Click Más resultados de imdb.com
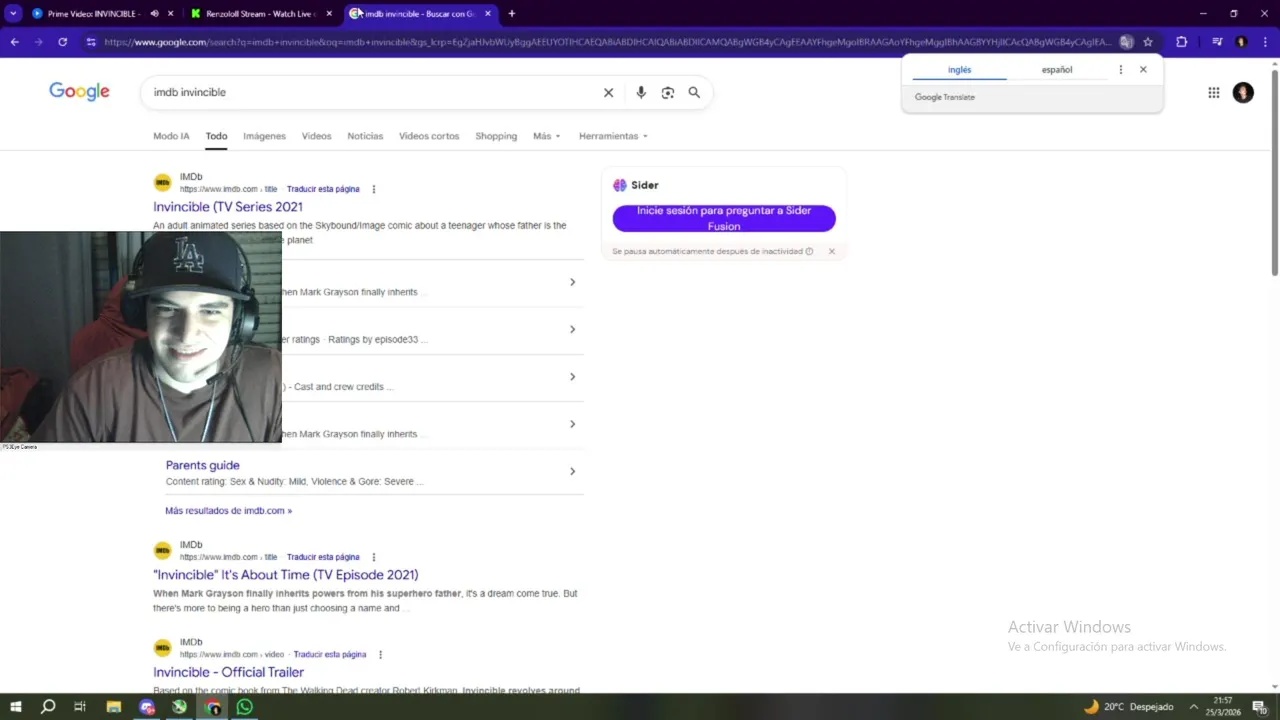Viewport: 1280px width, 720px height. pyautogui.click(x=229, y=511)
